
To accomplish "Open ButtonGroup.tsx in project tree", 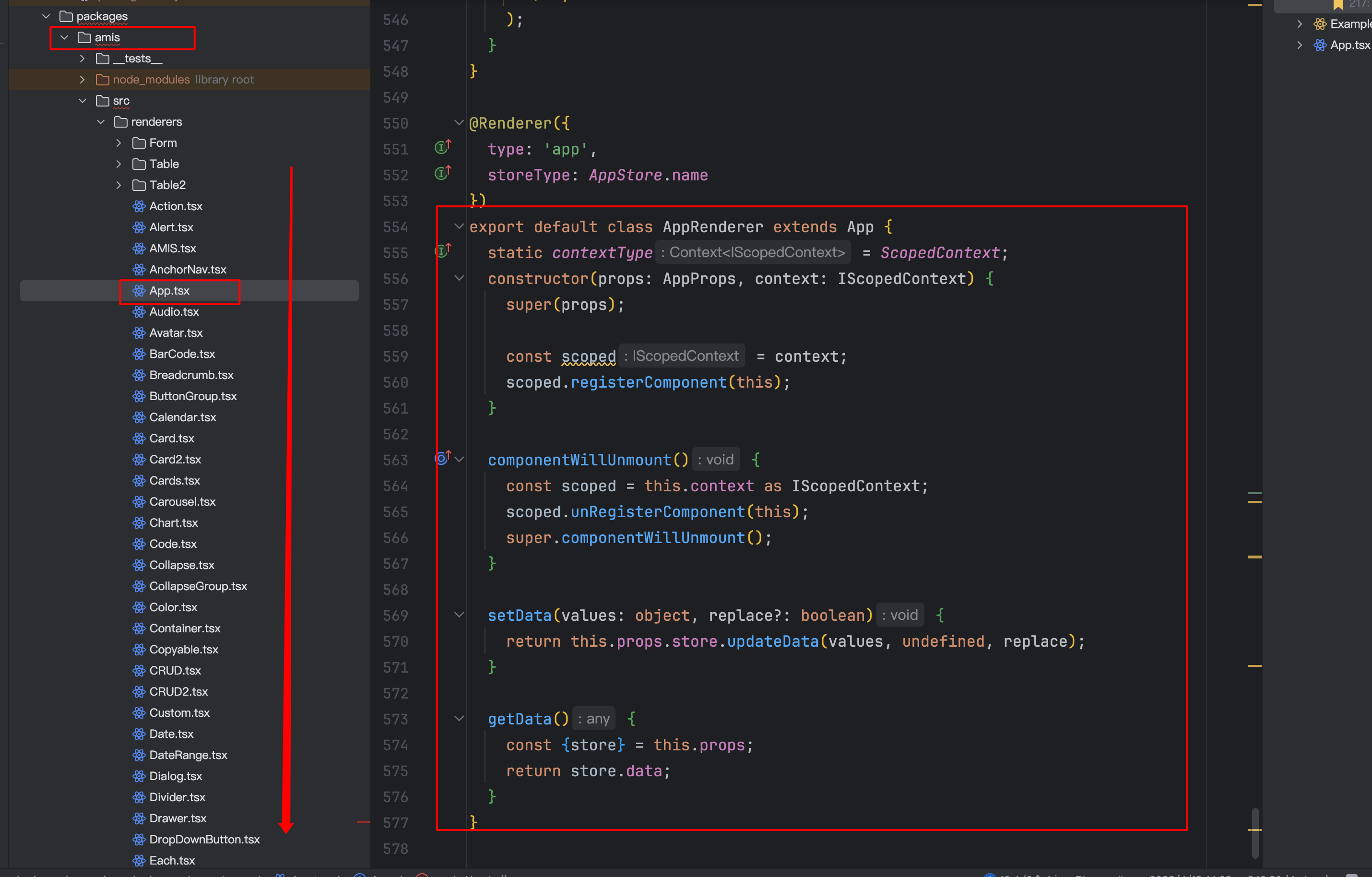I will click(x=193, y=396).
